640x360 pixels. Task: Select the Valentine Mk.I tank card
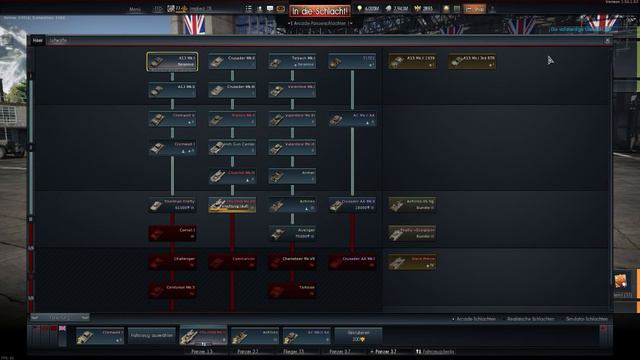pyautogui.click(x=292, y=90)
